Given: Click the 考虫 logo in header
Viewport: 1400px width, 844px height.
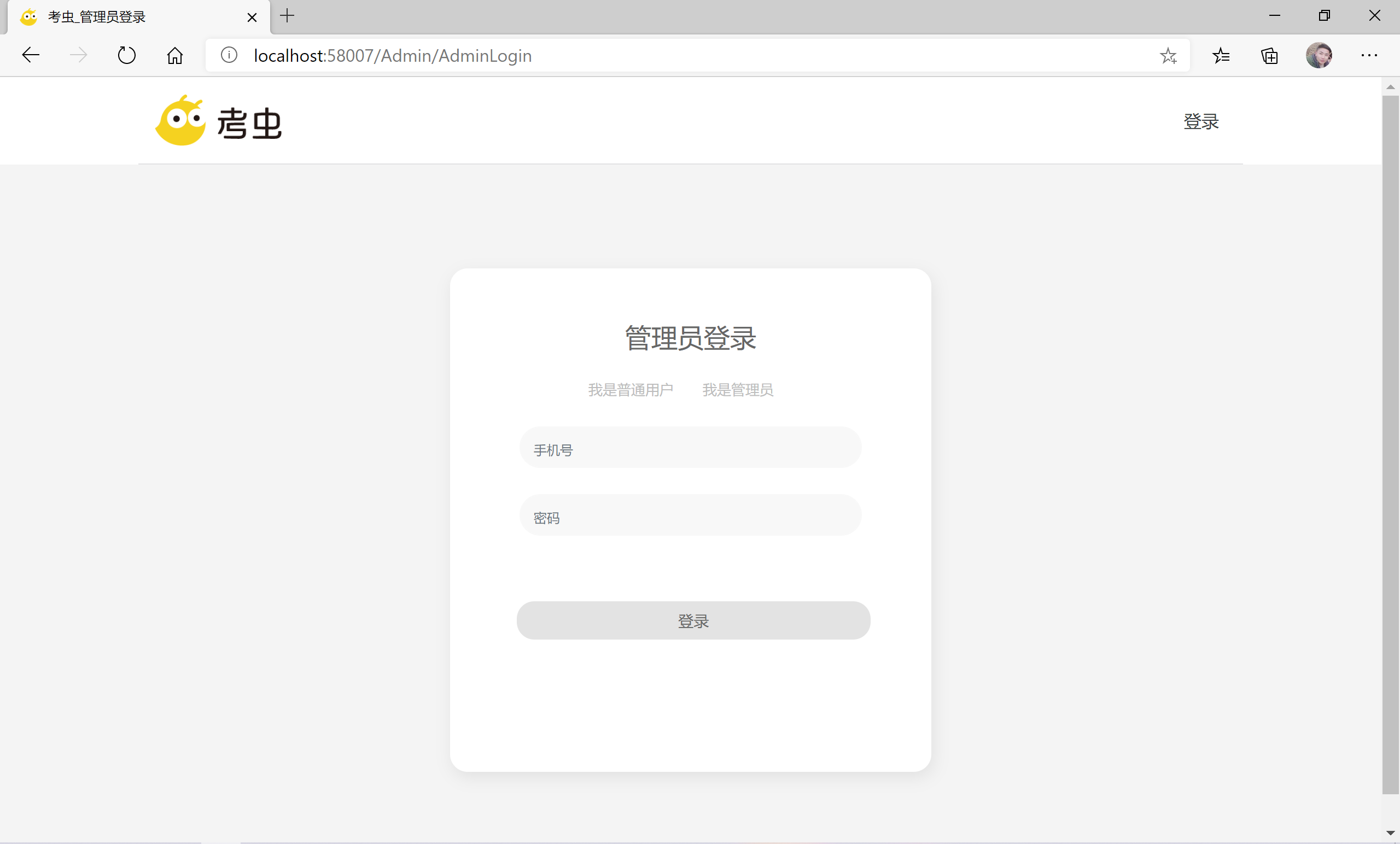Looking at the screenshot, I should (x=219, y=121).
